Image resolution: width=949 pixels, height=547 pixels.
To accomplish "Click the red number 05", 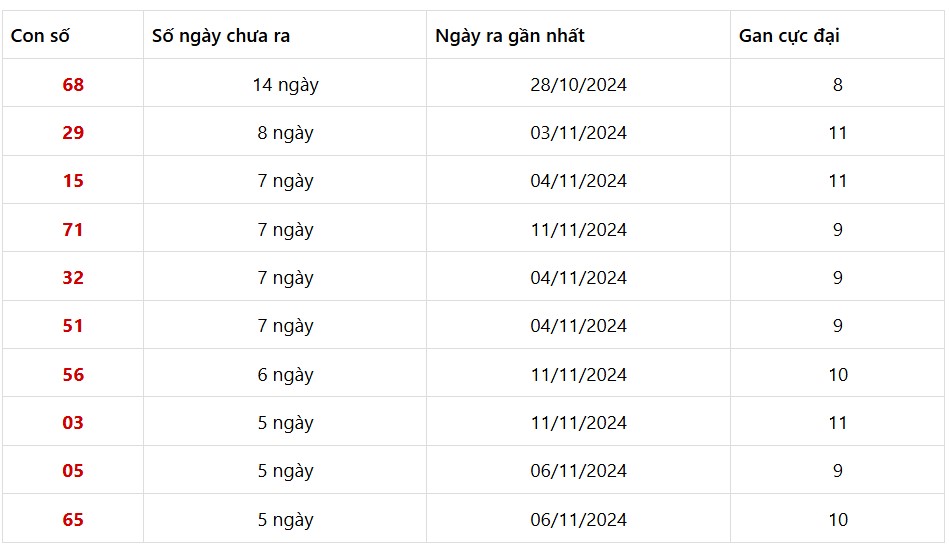I will point(73,471).
